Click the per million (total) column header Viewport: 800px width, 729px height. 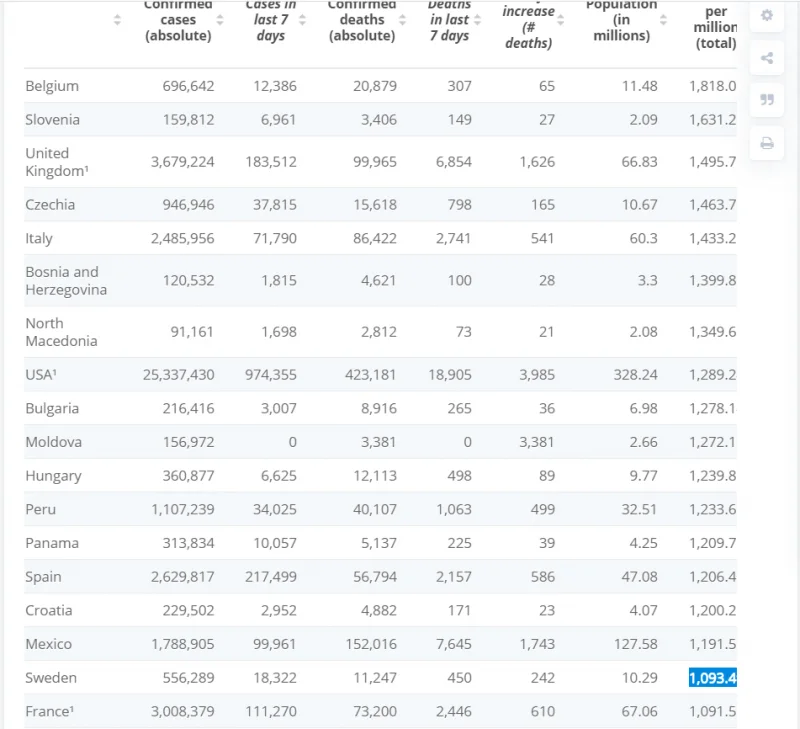[x=715, y=27]
